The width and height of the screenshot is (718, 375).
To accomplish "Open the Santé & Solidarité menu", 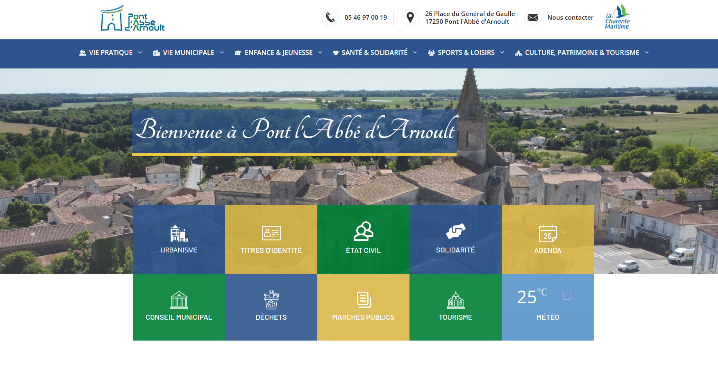I will tap(375, 53).
